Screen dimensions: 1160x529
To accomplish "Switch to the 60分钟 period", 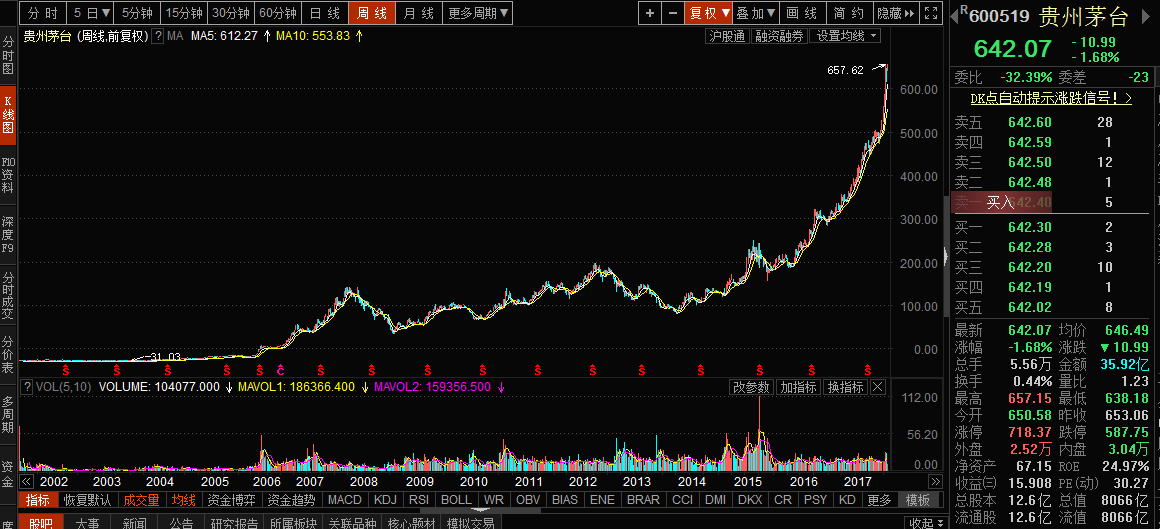I will pos(278,13).
